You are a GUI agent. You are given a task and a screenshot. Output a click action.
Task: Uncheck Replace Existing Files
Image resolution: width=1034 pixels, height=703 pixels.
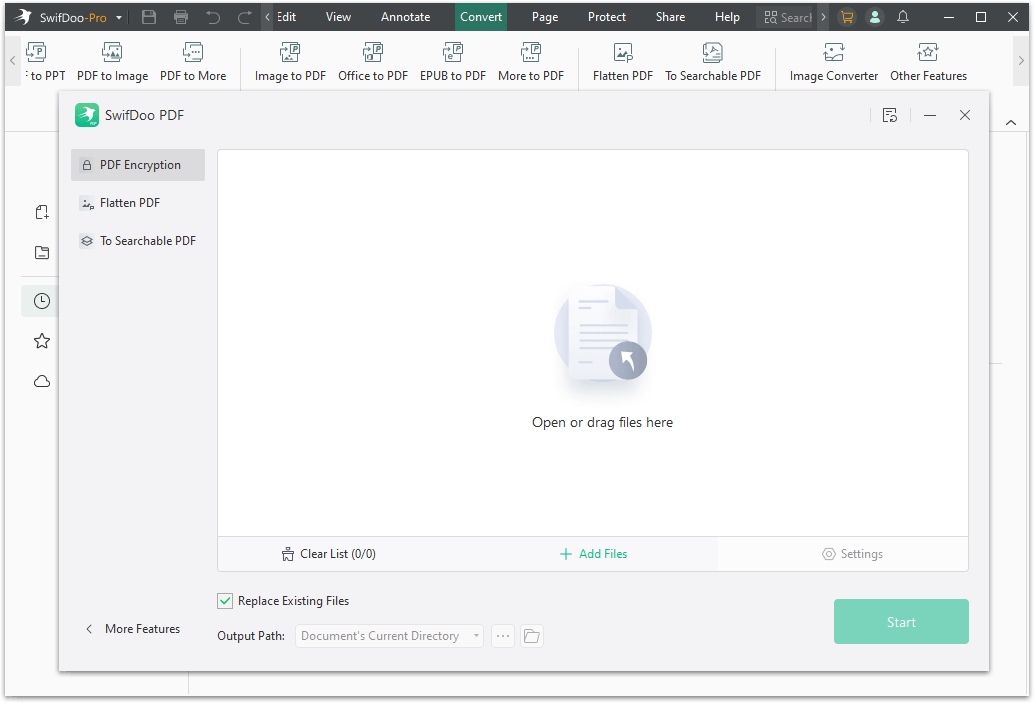(x=225, y=600)
